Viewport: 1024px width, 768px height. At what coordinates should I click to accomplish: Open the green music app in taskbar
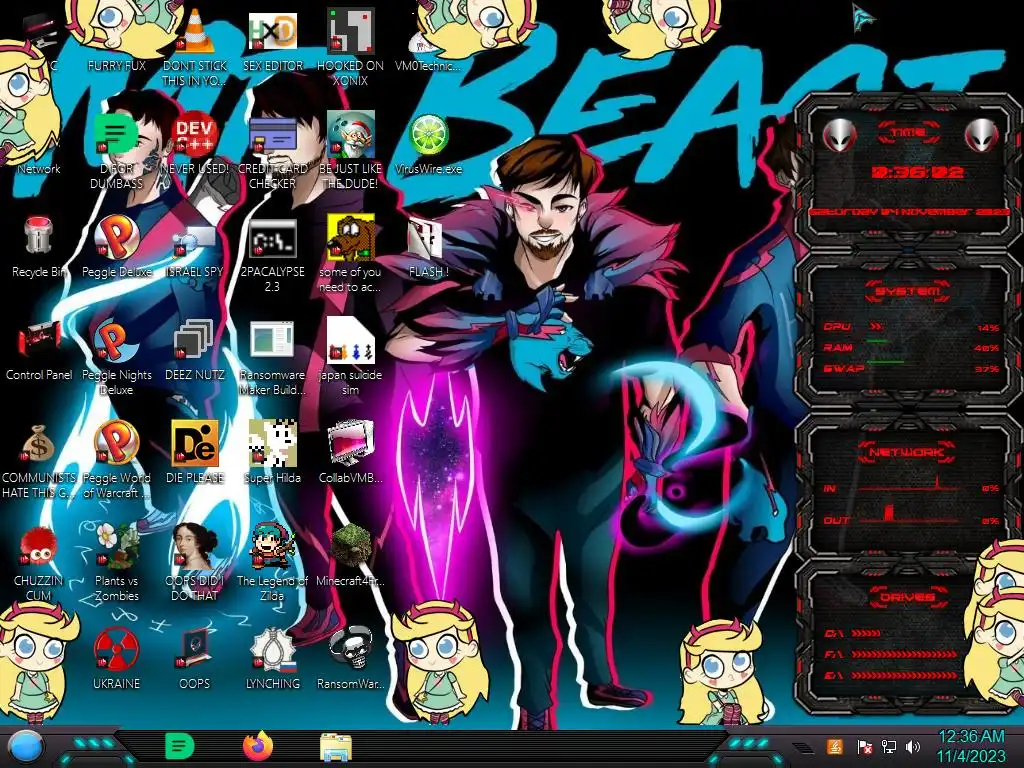coord(180,746)
